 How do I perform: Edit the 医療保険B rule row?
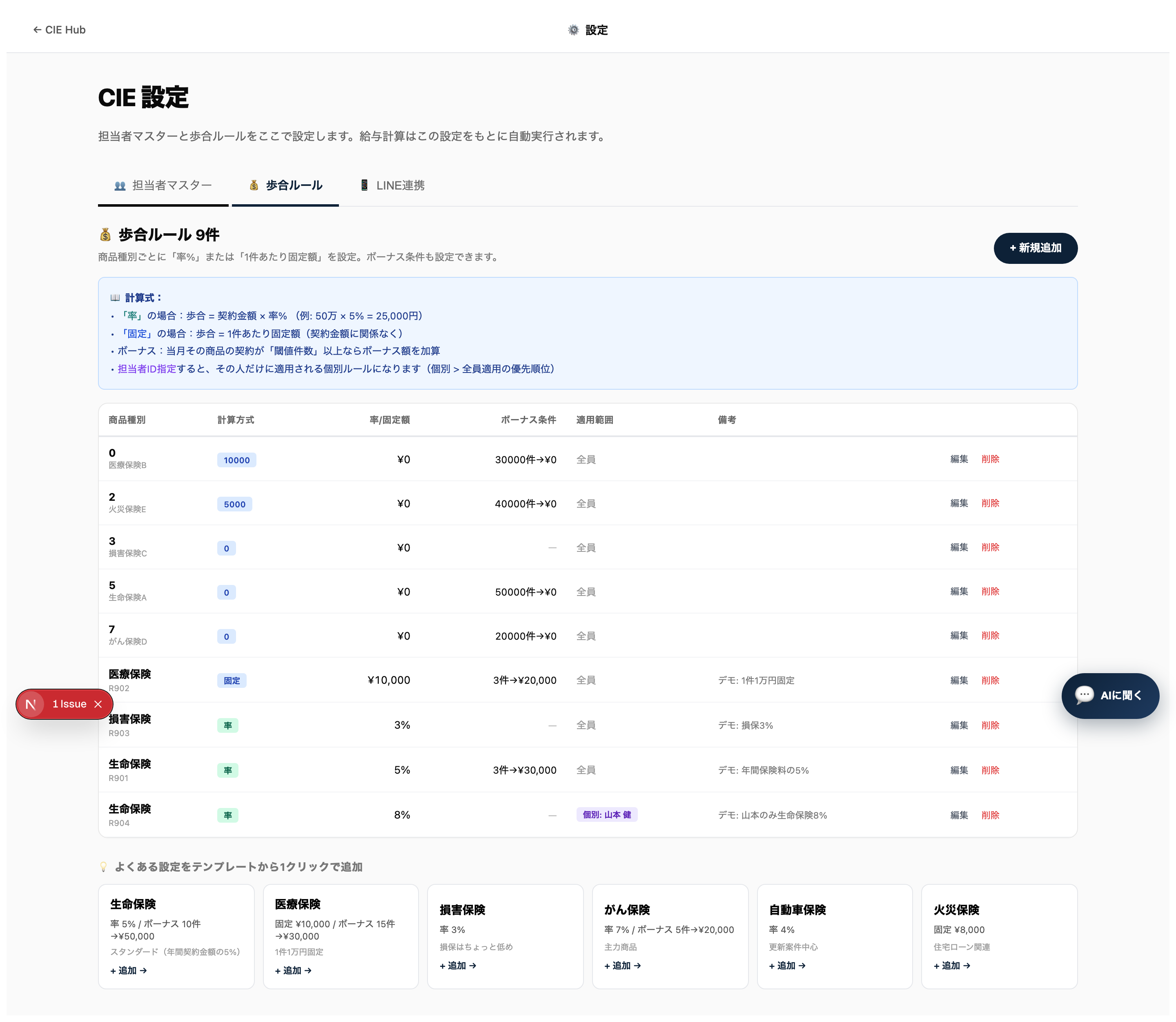(x=959, y=459)
